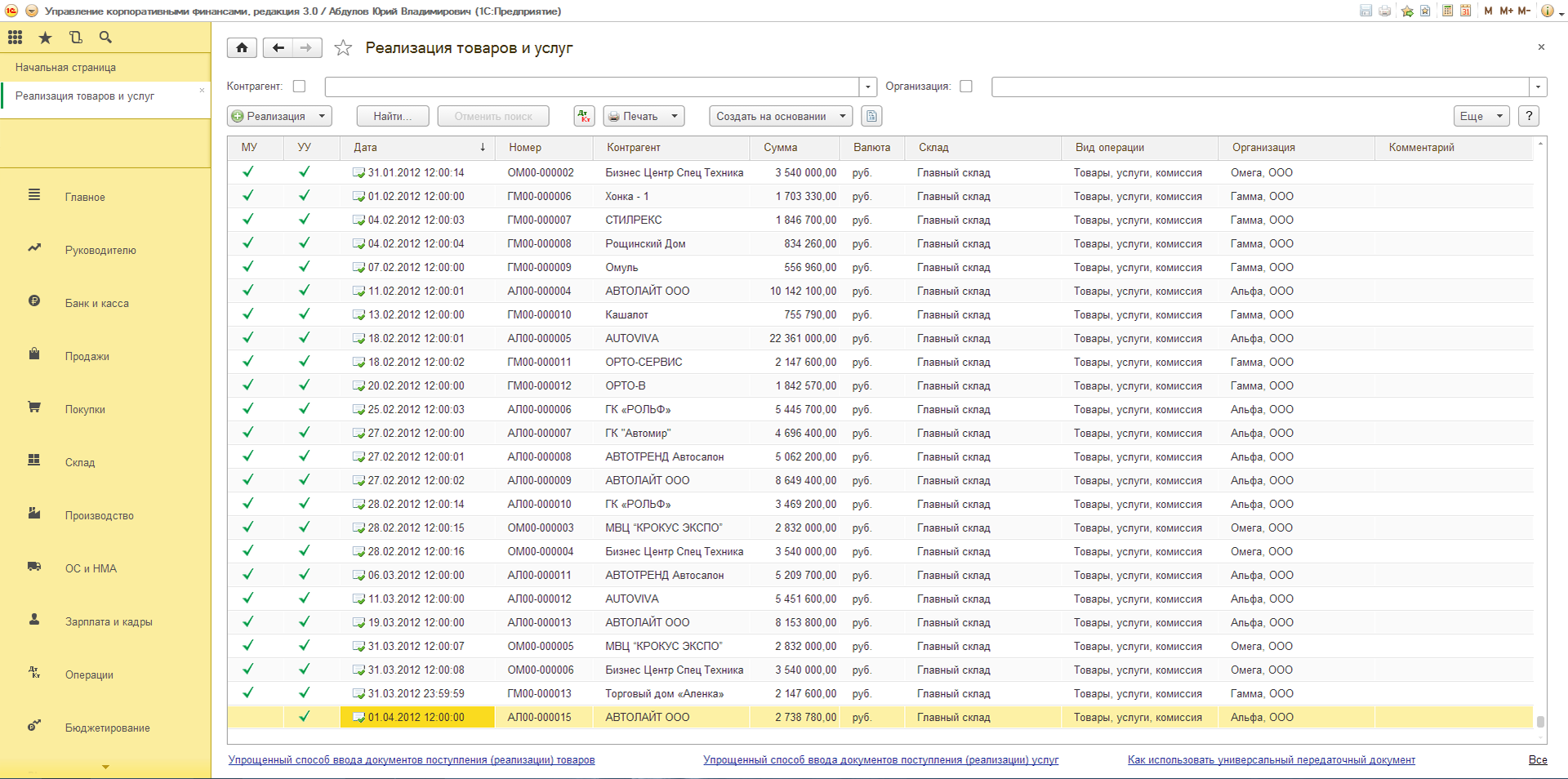Sort by the Дата column header
1568x779 pixels.
(417, 148)
